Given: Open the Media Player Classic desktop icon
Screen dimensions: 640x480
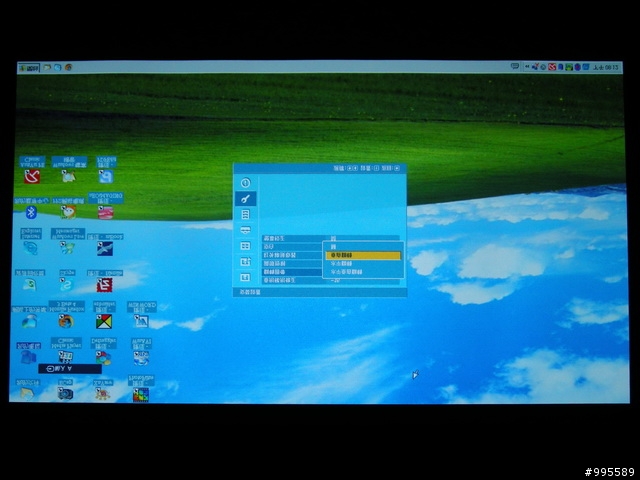Looking at the screenshot, I should click(66, 357).
